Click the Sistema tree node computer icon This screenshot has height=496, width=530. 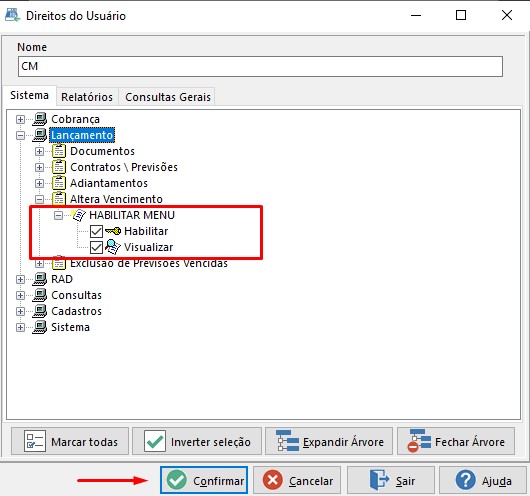40,327
